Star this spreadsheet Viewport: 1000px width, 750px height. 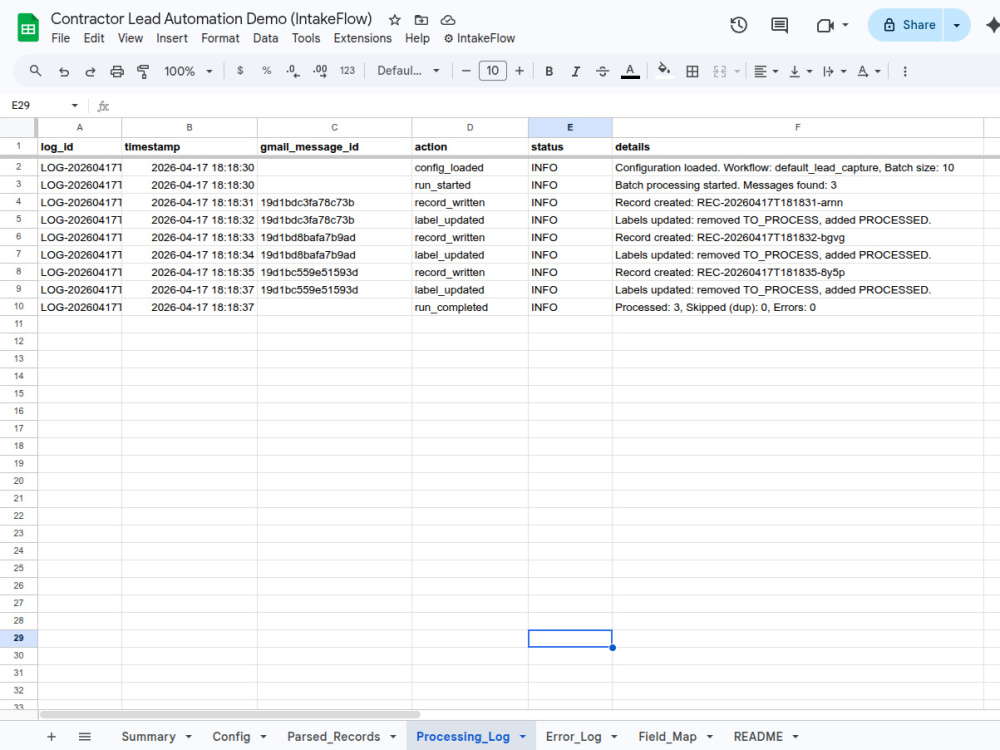pos(395,20)
